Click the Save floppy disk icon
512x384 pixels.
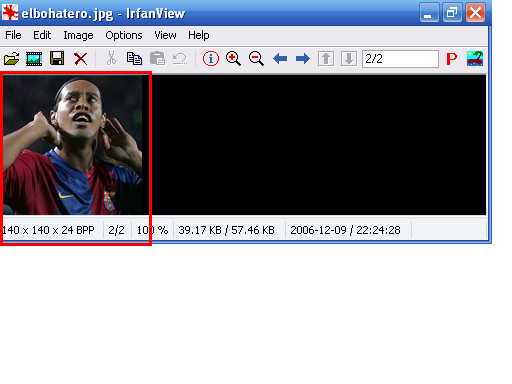pyautogui.click(x=57, y=58)
